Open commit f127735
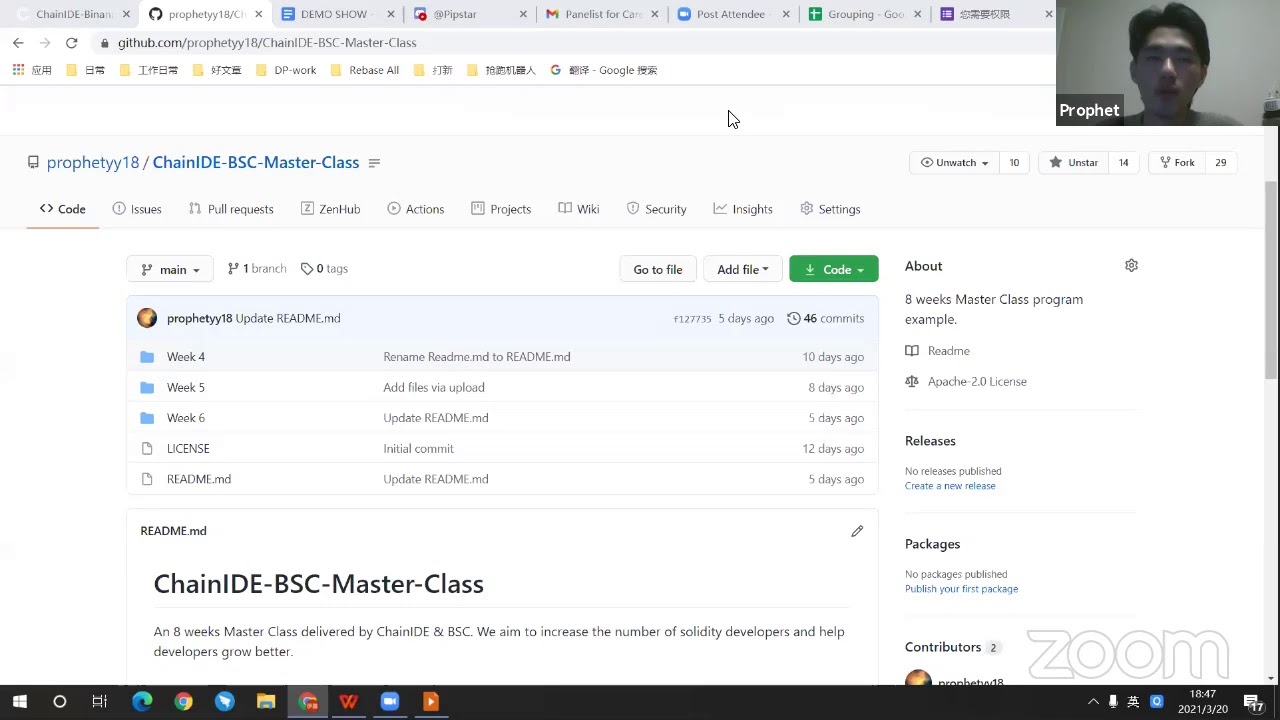The height and width of the screenshot is (720, 1280). (x=692, y=319)
